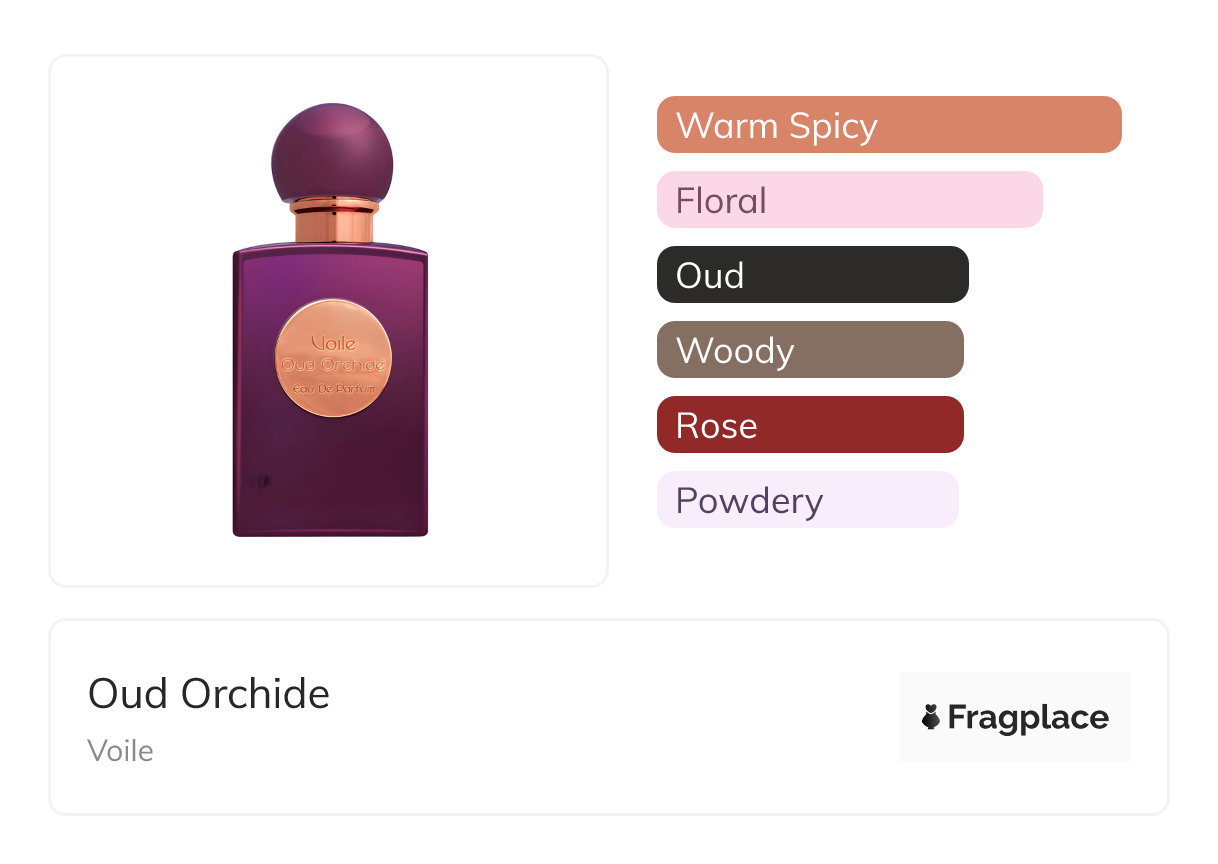
Task: Click the copper medallion on the bottle
Action: [333, 357]
